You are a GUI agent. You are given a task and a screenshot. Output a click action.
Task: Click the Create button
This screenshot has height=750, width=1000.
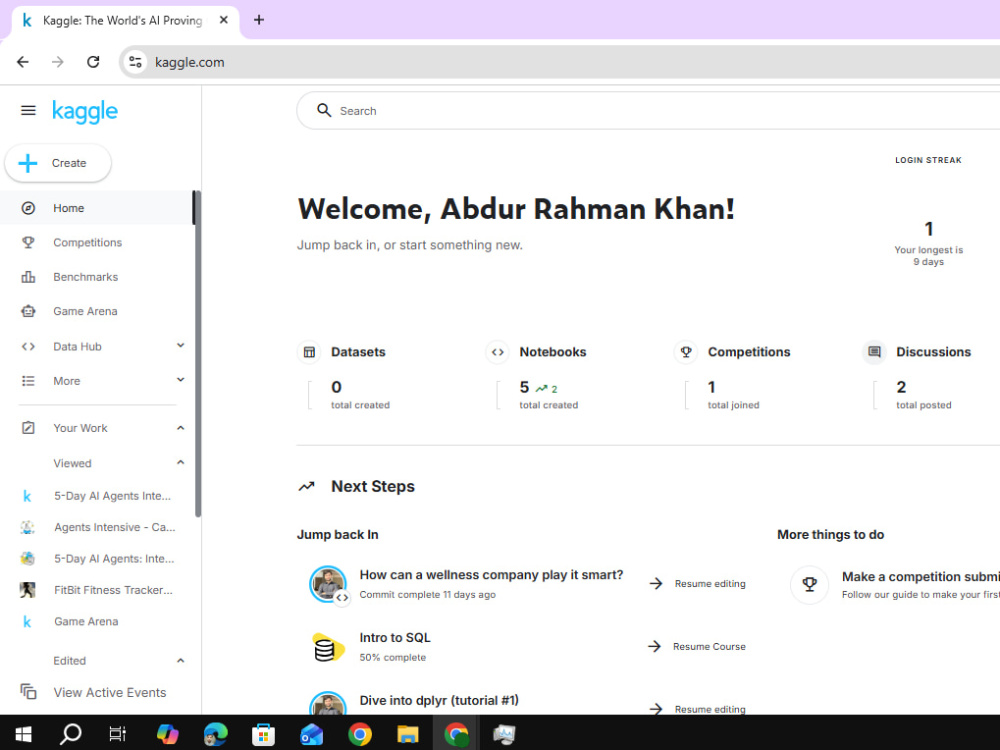point(58,163)
